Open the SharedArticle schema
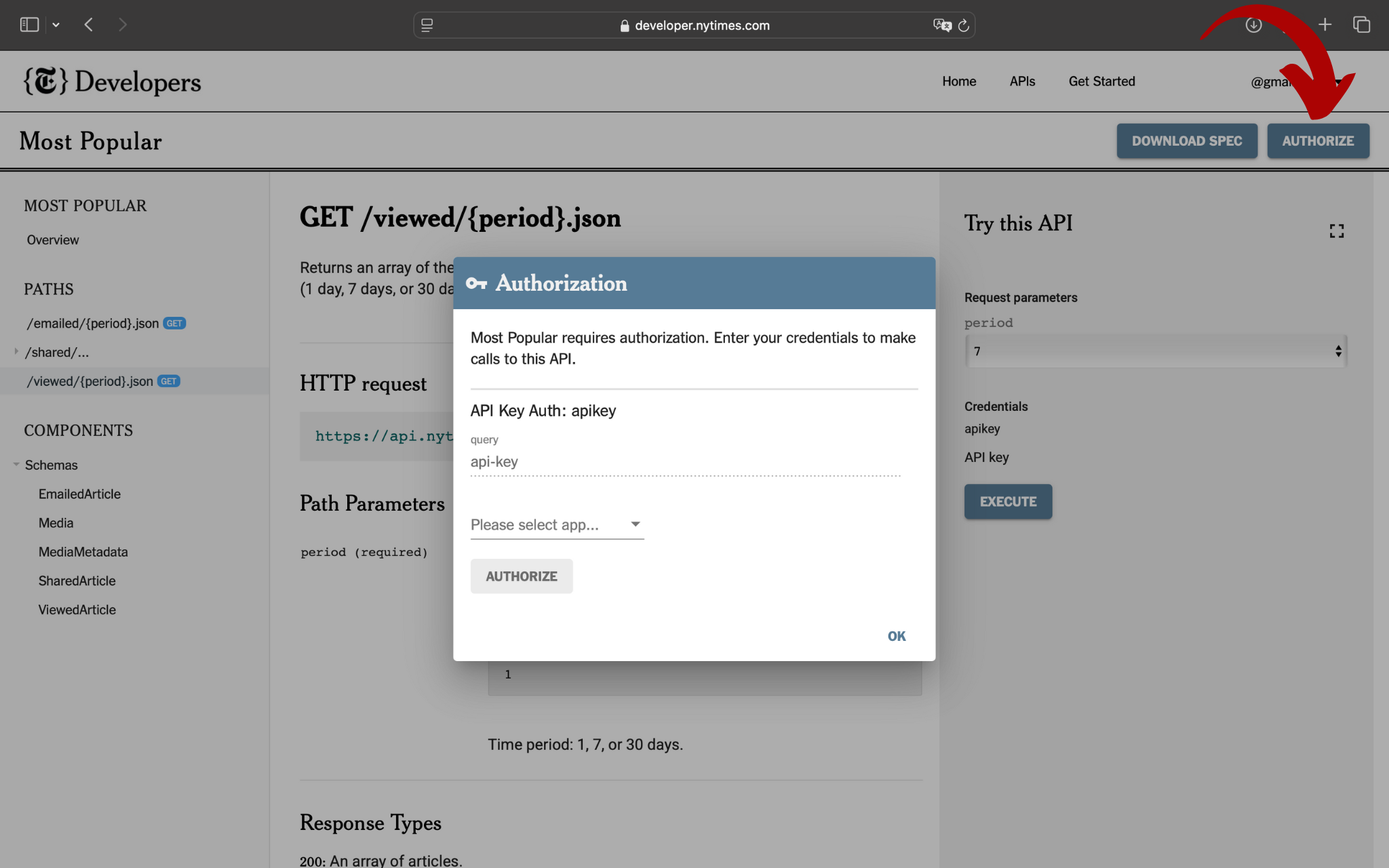This screenshot has width=1389, height=868. click(x=77, y=581)
